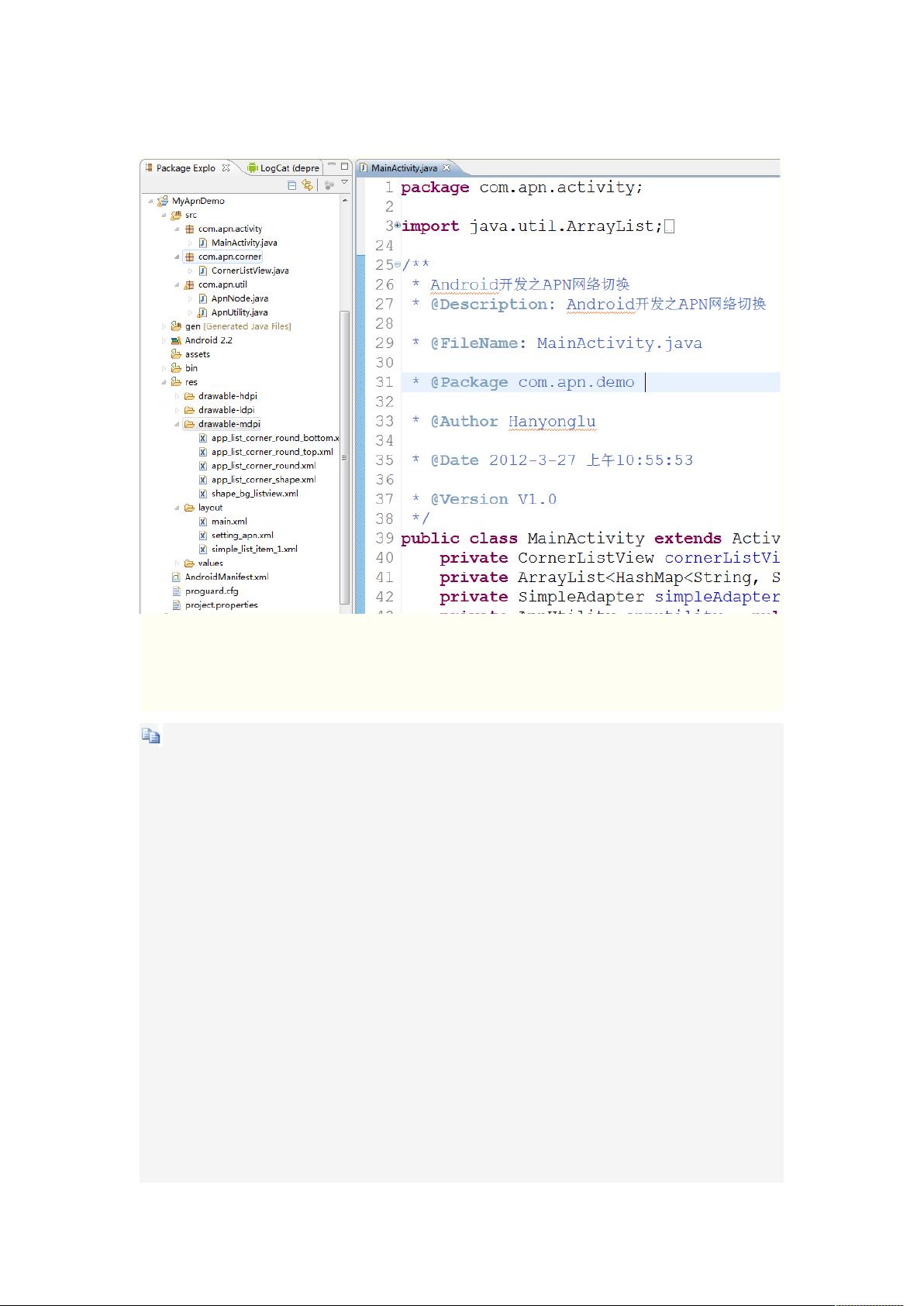Click the Package Explorer vertical scrollbar
The height and width of the screenshot is (1306, 924).
345,457
